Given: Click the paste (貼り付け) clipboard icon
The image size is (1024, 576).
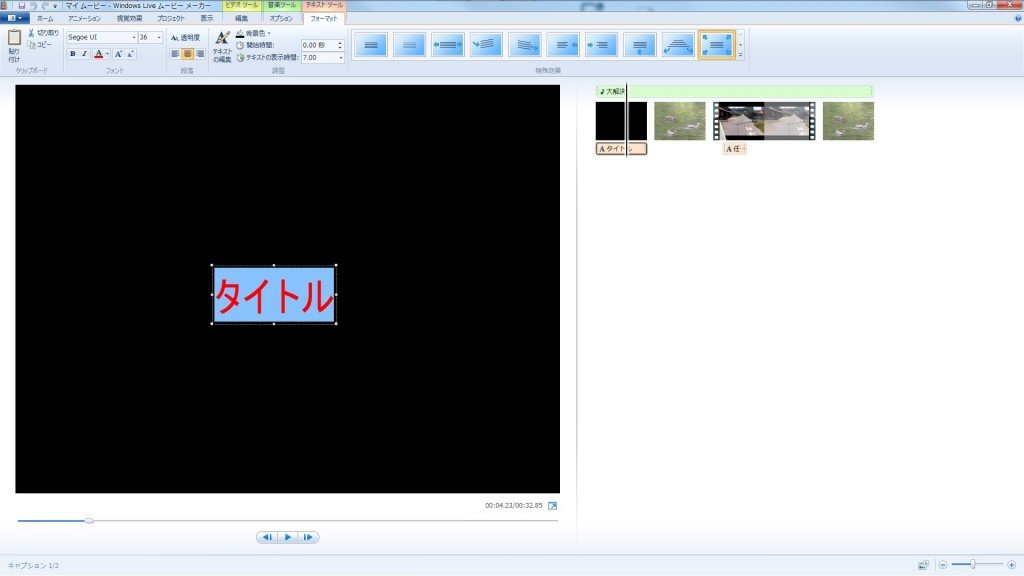Looking at the screenshot, I should [14, 42].
